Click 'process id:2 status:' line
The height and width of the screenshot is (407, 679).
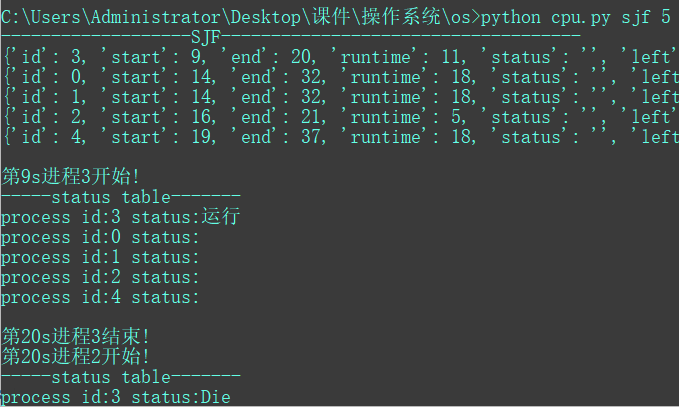100,277
